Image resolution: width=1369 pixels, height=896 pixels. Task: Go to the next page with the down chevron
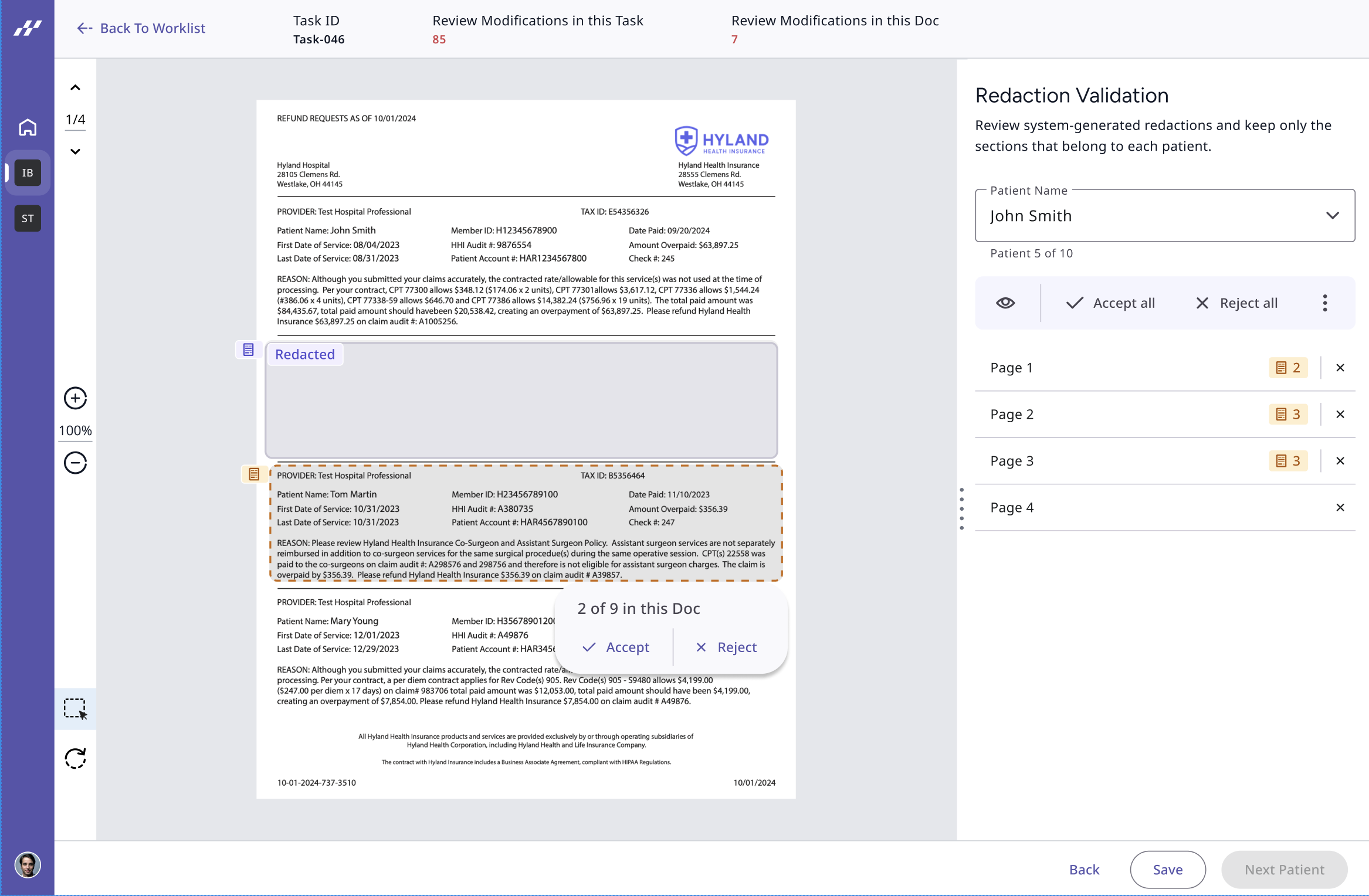75,151
